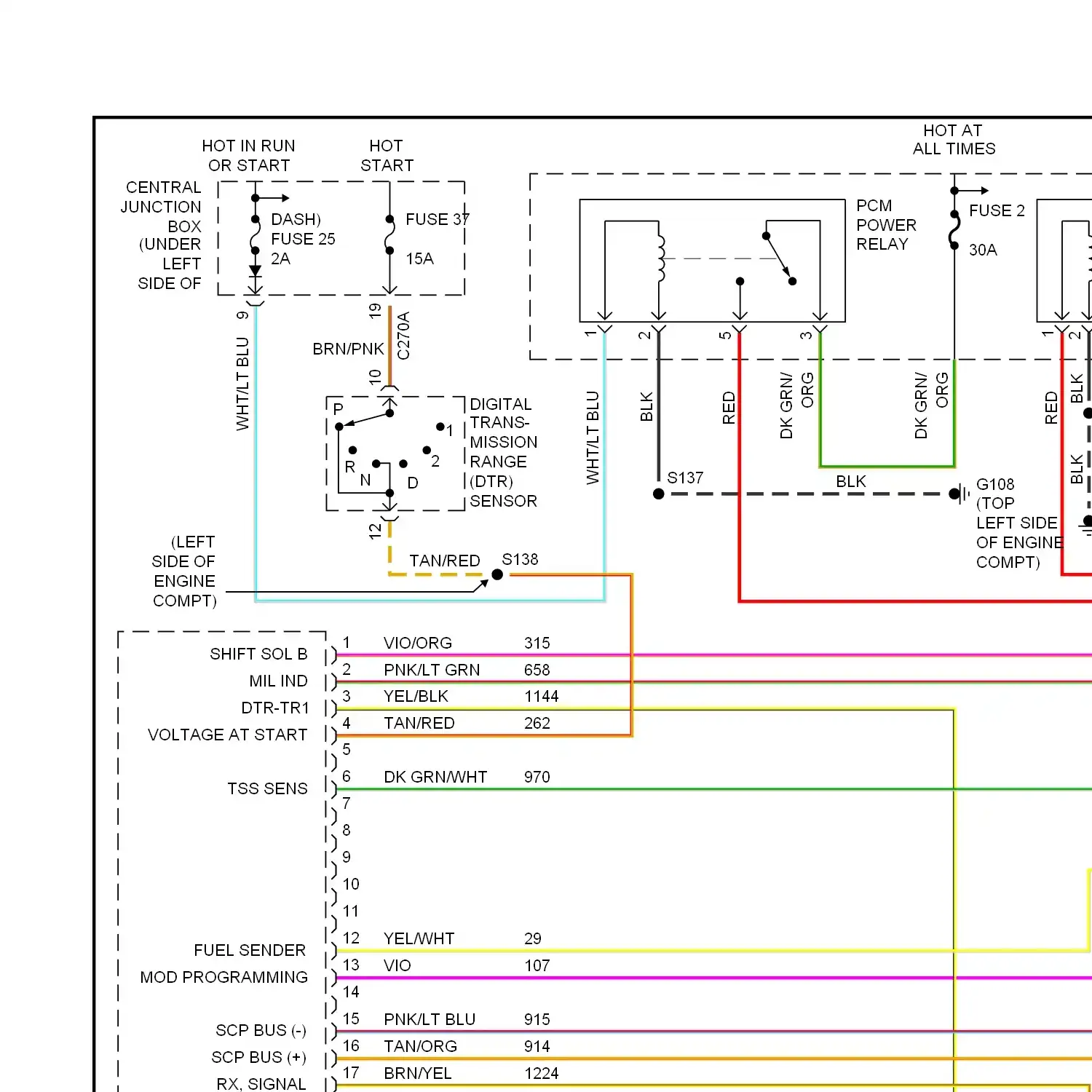Select the G108 ground label
The image size is (1092, 1092).
[x=995, y=484]
